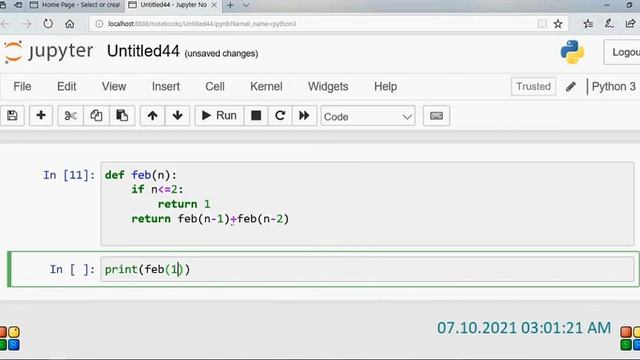Copy selected cells icon in toolbar
Viewport: 640px width, 360px height.
96,116
